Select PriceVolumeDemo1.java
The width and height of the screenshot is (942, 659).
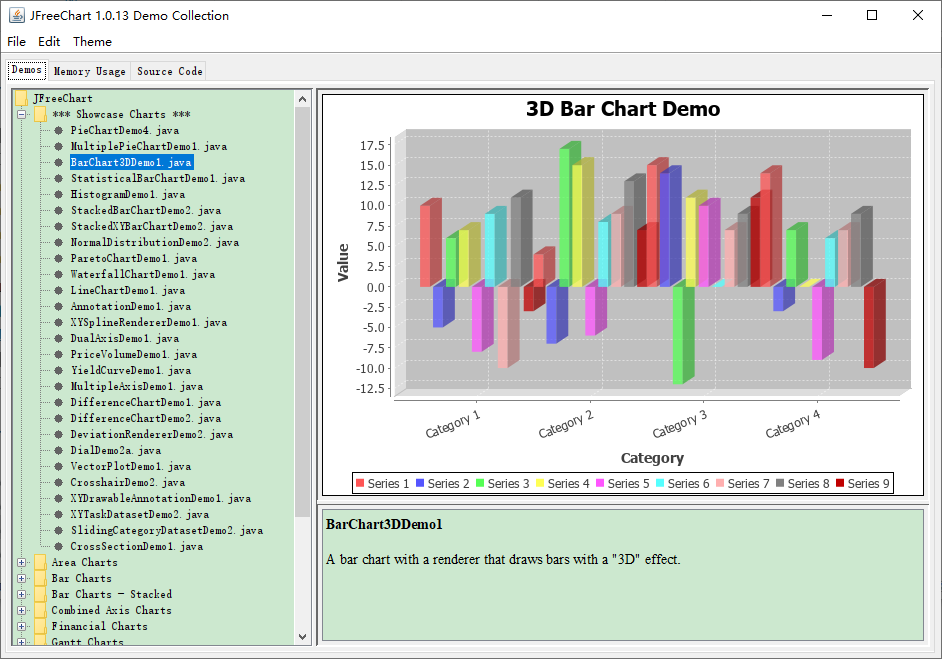coord(133,354)
